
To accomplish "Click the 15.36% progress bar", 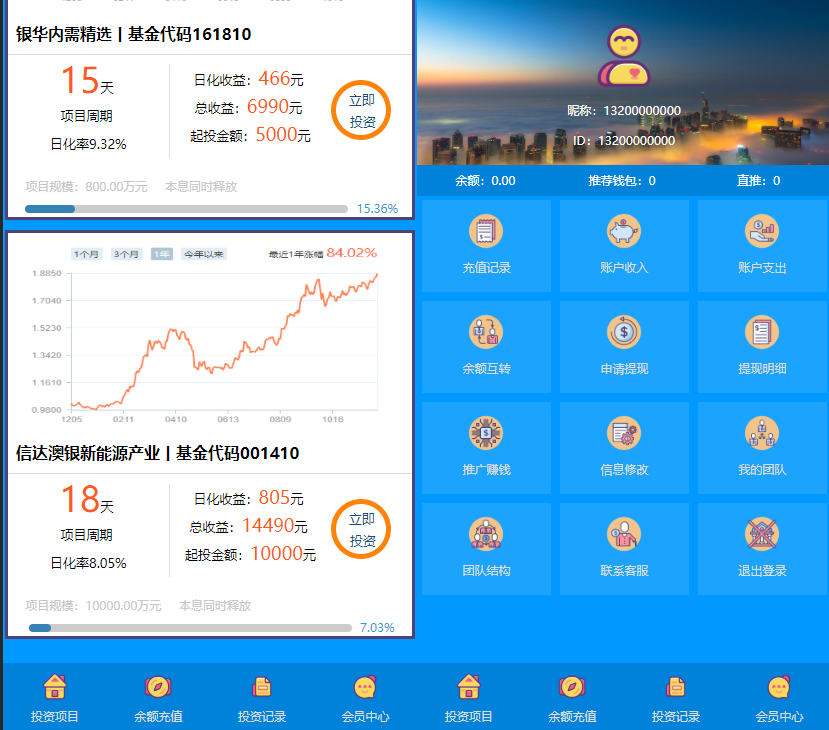I will point(186,209).
